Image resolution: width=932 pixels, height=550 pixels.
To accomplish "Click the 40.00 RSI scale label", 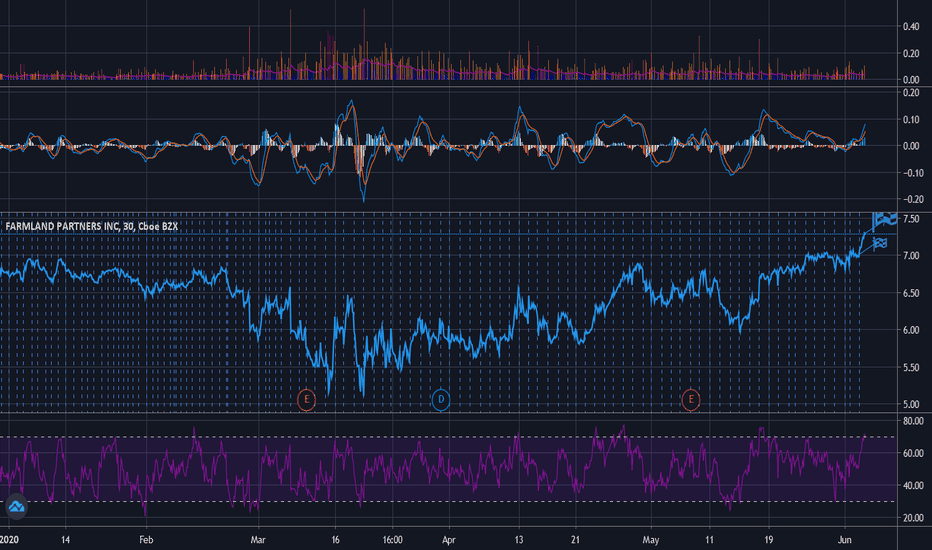I will (913, 485).
